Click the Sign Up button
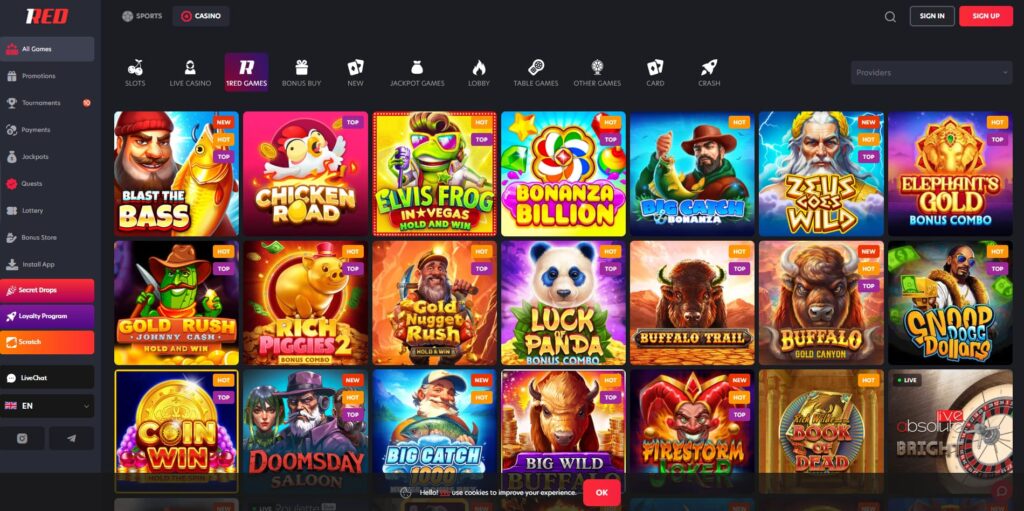 coord(985,16)
